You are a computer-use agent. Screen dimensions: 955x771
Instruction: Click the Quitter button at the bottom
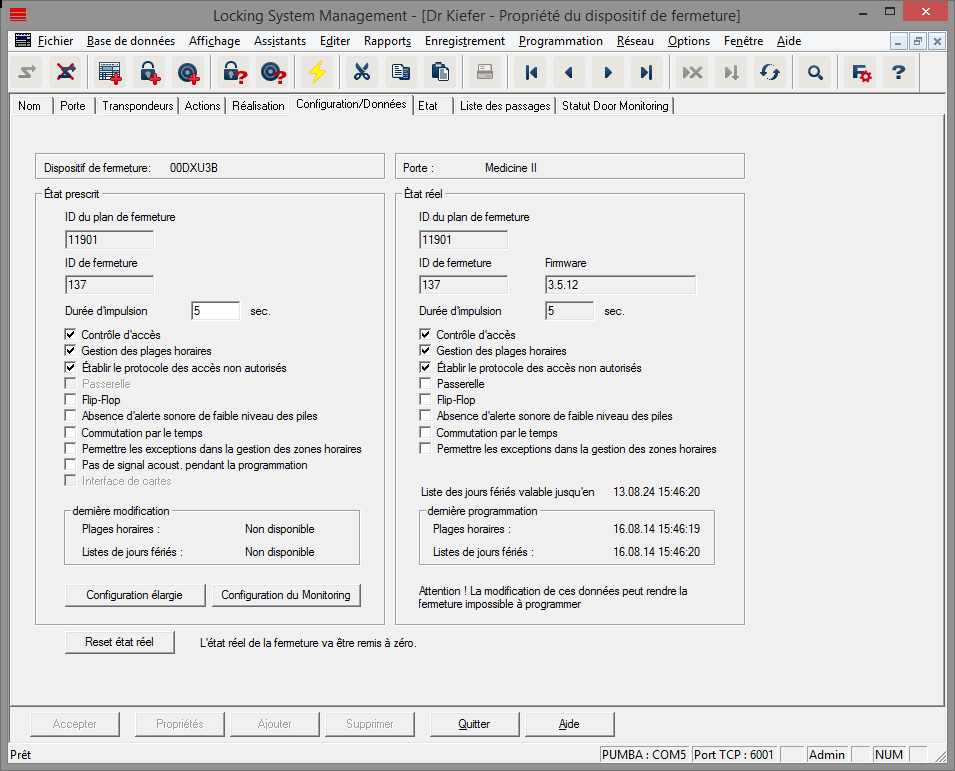(474, 723)
